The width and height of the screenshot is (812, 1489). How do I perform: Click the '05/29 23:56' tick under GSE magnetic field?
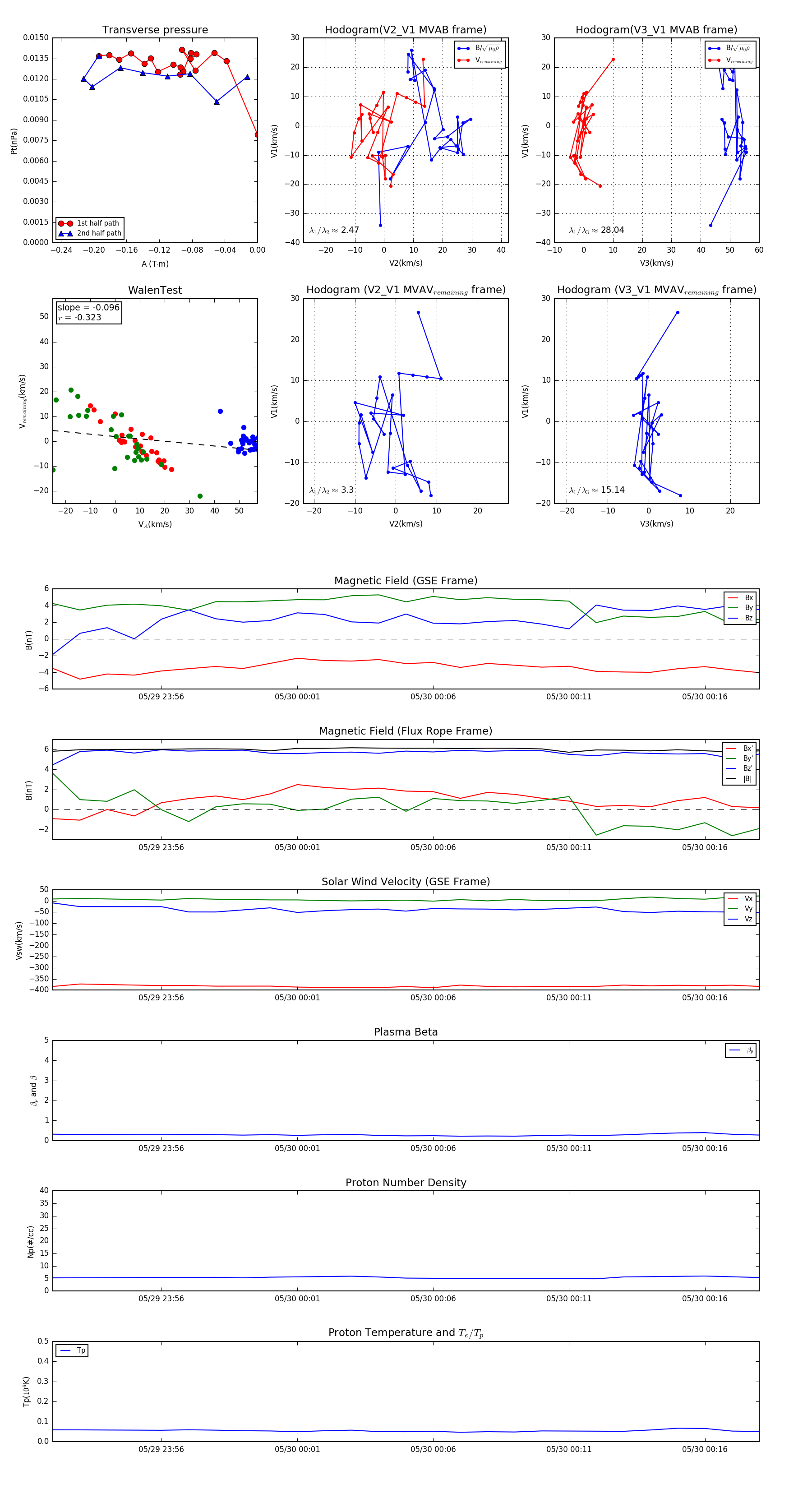pos(161,697)
